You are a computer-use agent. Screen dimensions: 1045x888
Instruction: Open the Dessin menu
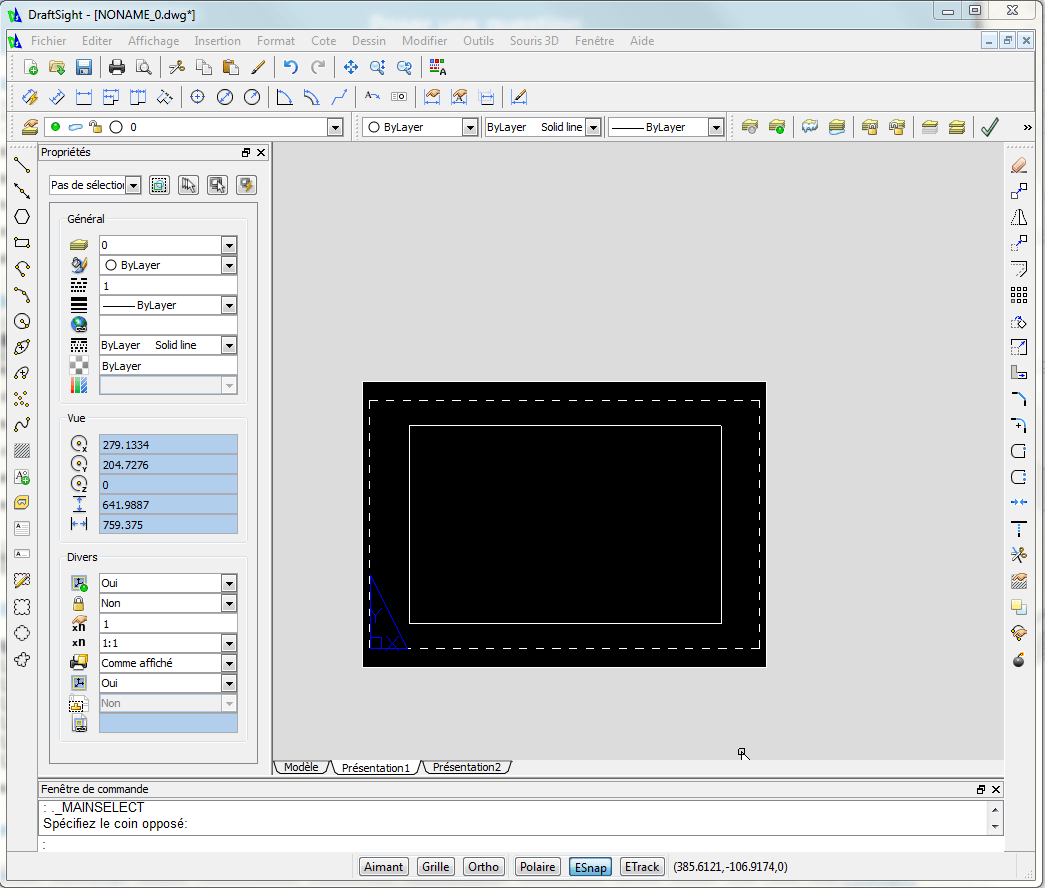(368, 41)
